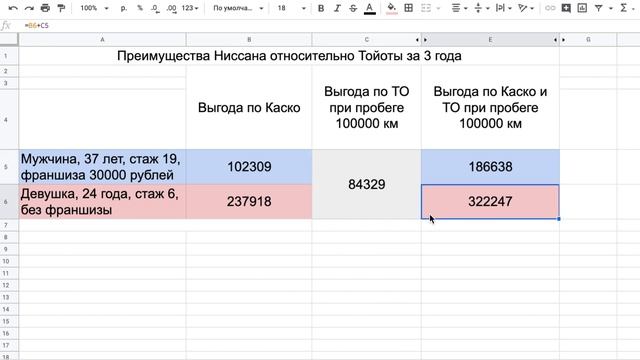Select the cell with value 237918

[x=249, y=202]
